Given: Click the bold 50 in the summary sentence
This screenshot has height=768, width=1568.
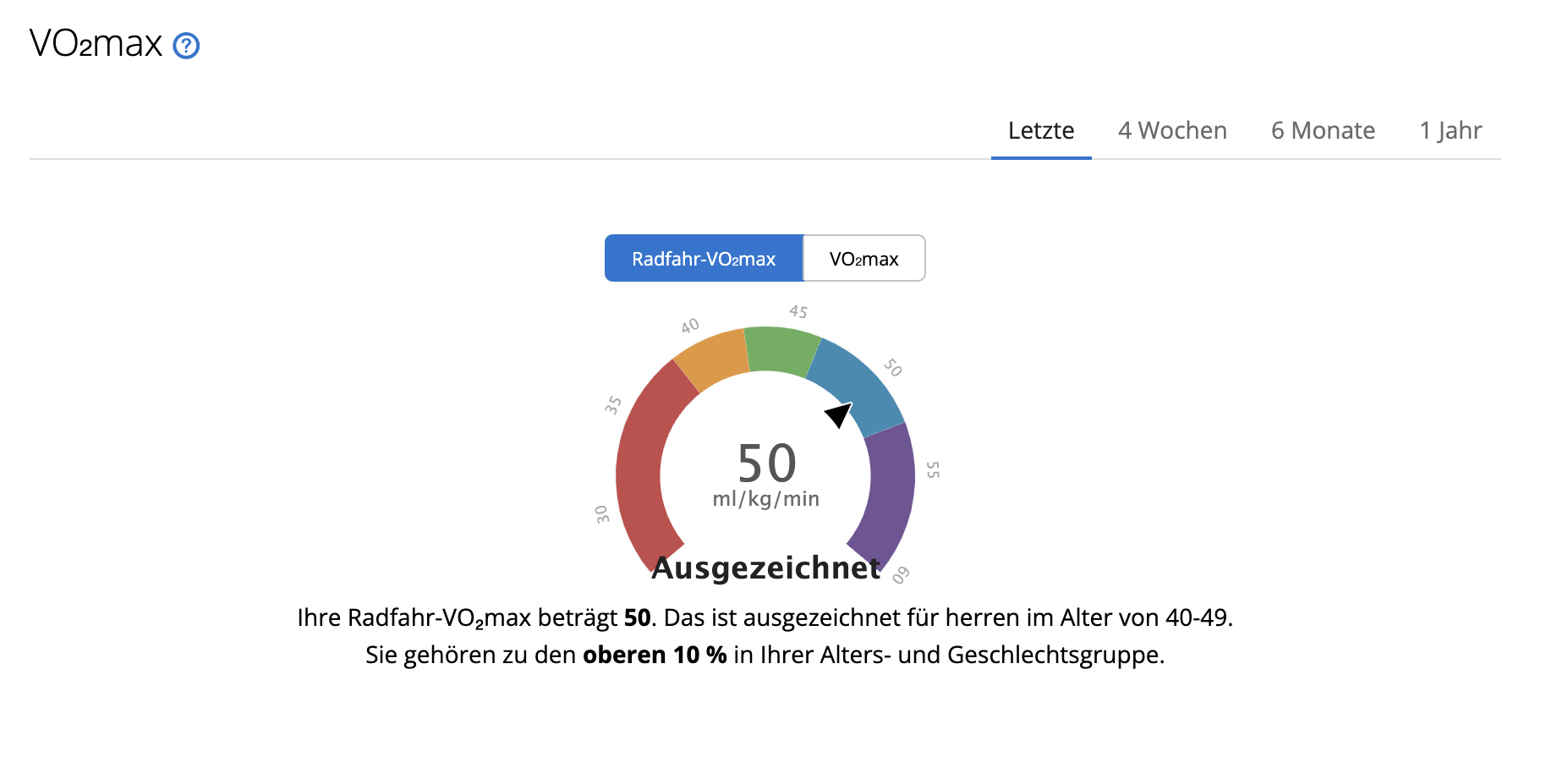Looking at the screenshot, I should point(636,618).
